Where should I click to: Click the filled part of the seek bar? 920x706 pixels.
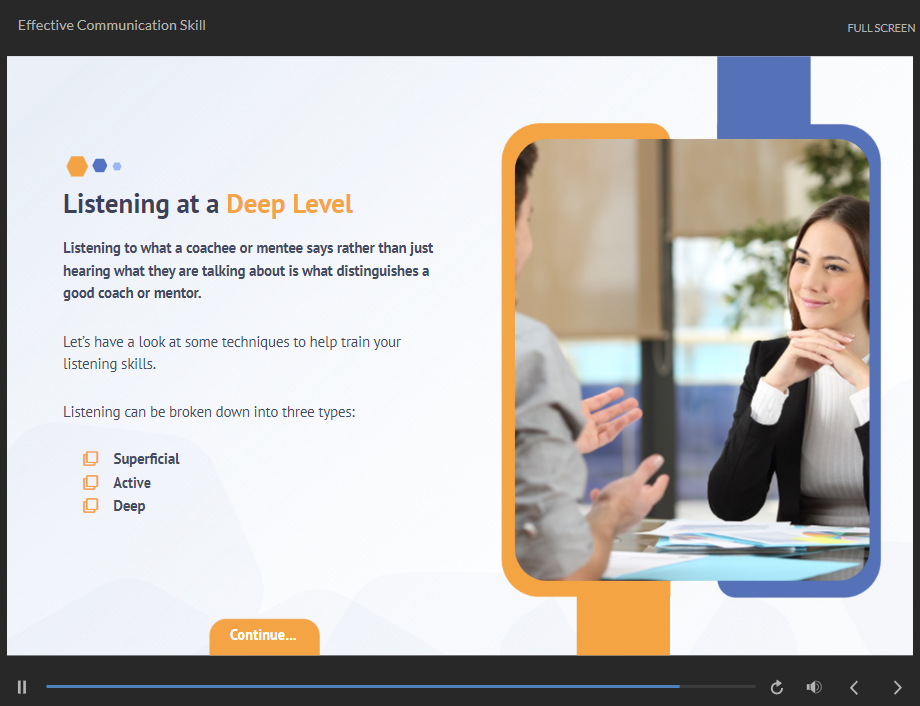tap(360, 687)
